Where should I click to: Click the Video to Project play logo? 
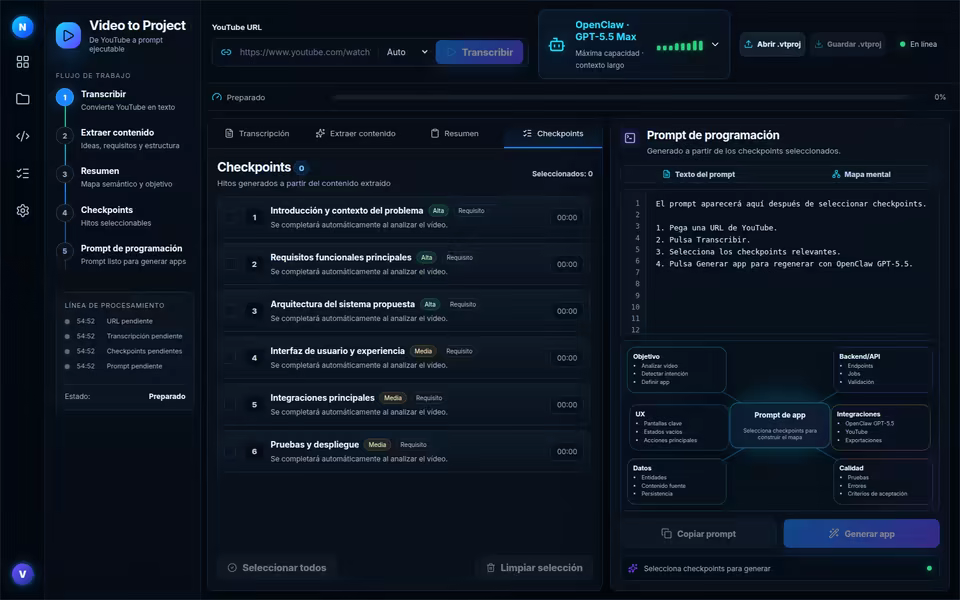click(68, 36)
